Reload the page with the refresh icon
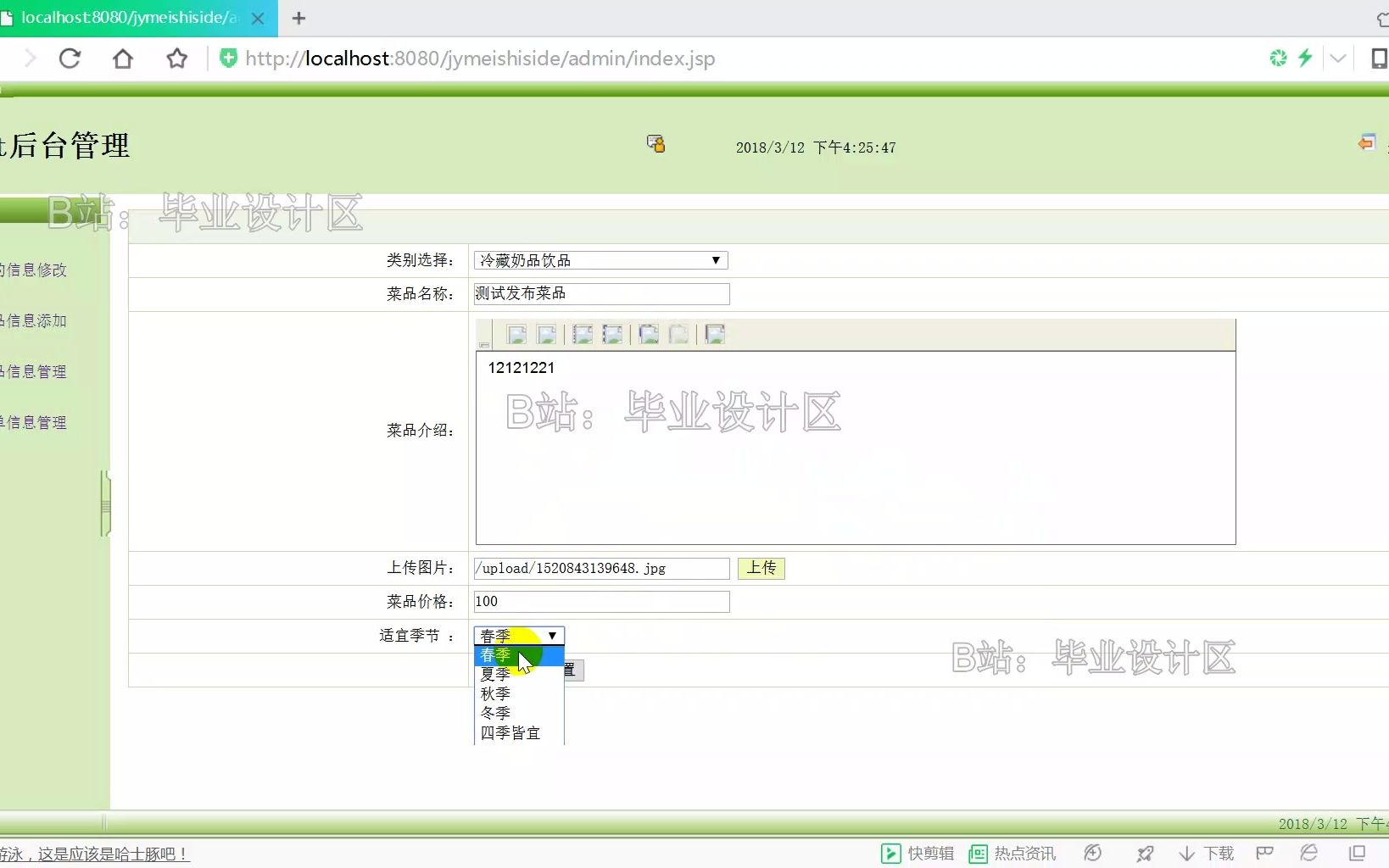 70,58
